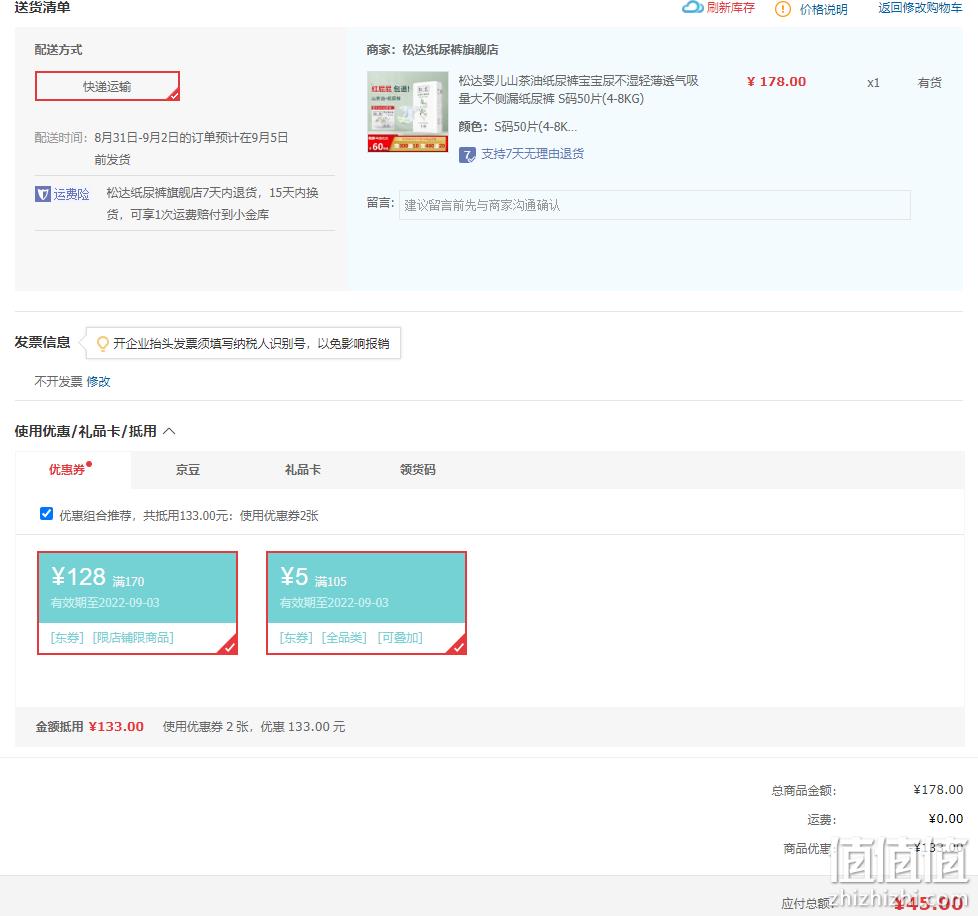Switch to the 京豆 tab
Image resolution: width=978 pixels, height=916 pixels.
(x=188, y=470)
